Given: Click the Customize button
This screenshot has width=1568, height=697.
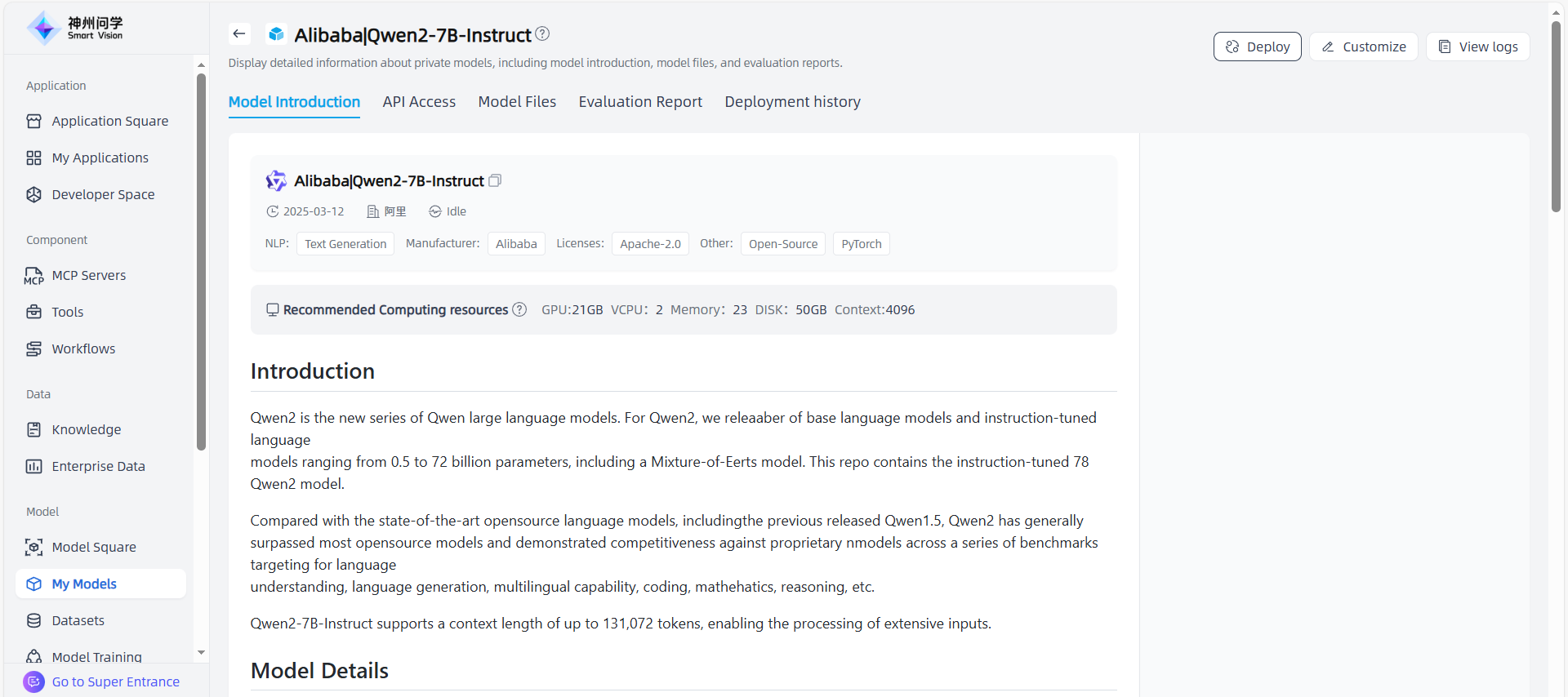Looking at the screenshot, I should 1363,47.
